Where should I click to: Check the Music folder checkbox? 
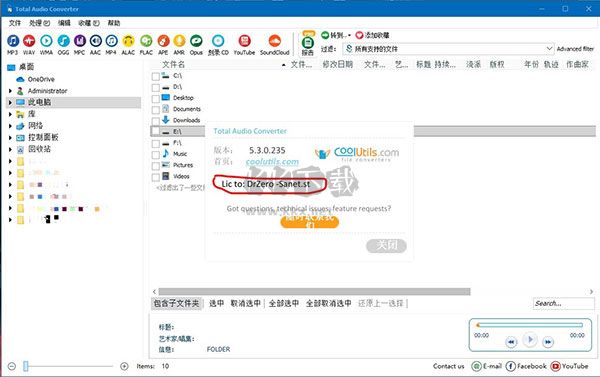pos(156,155)
